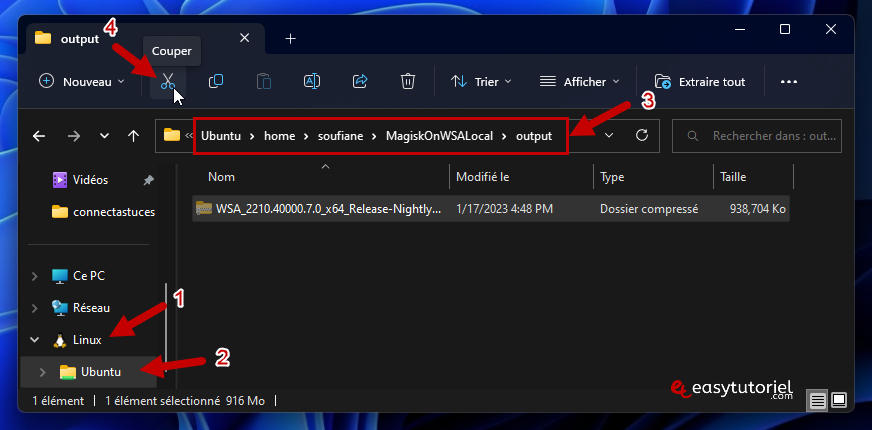Viewport: 872px width, 430px height.
Task: Click the Delete trash icon
Action: pos(408,82)
